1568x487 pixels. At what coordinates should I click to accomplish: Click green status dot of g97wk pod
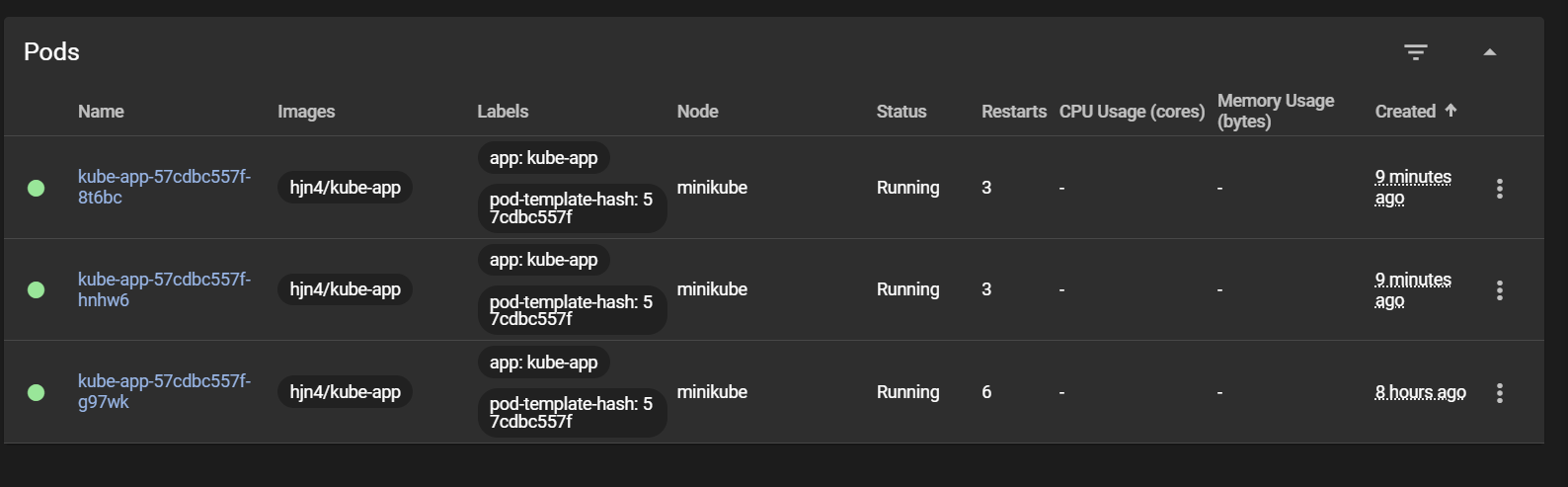pyautogui.click(x=37, y=393)
